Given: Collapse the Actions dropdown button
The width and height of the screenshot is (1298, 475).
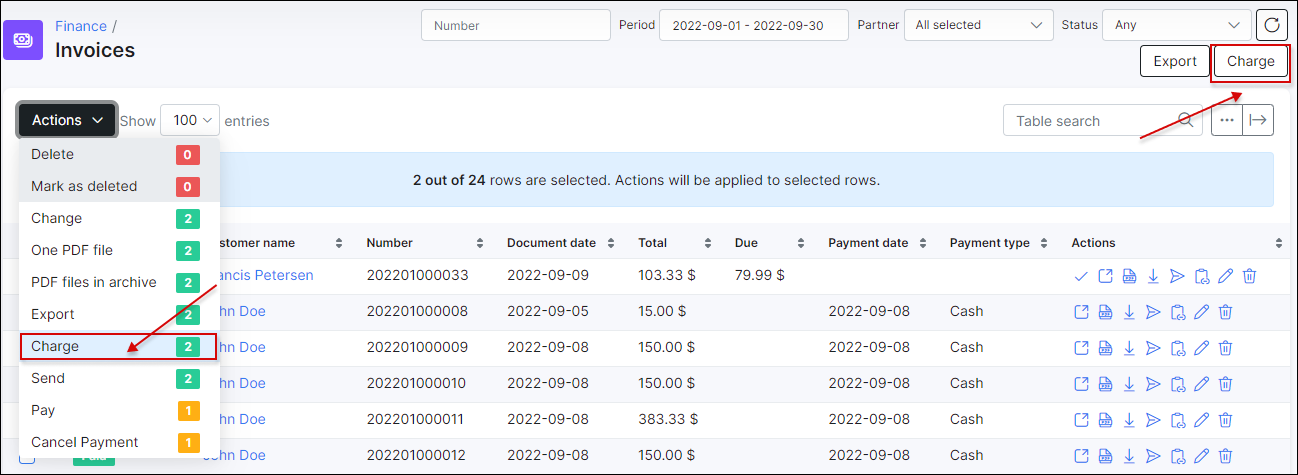Looking at the screenshot, I should 67,121.
